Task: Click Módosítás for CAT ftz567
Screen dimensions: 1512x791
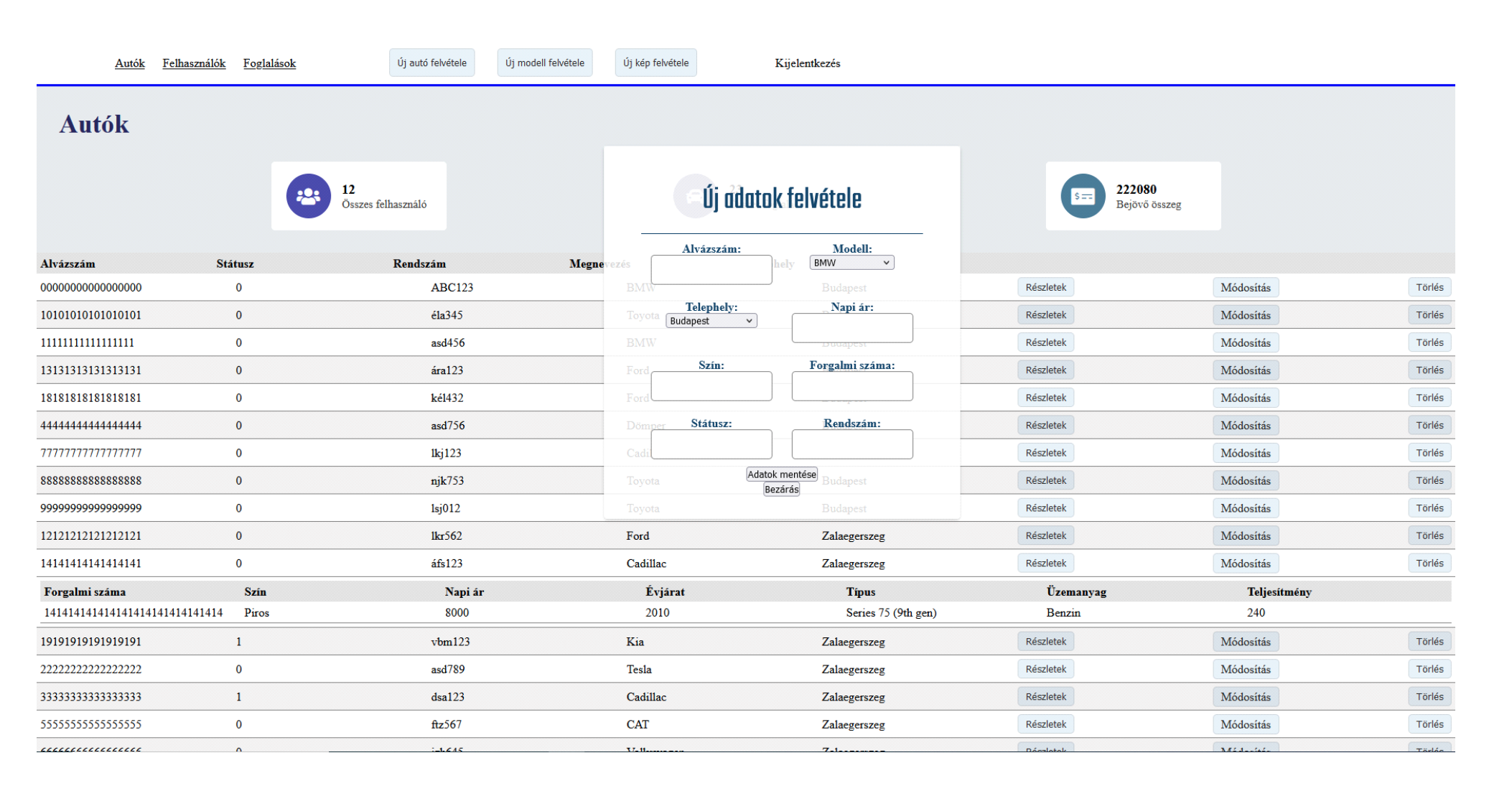Action: (1246, 724)
